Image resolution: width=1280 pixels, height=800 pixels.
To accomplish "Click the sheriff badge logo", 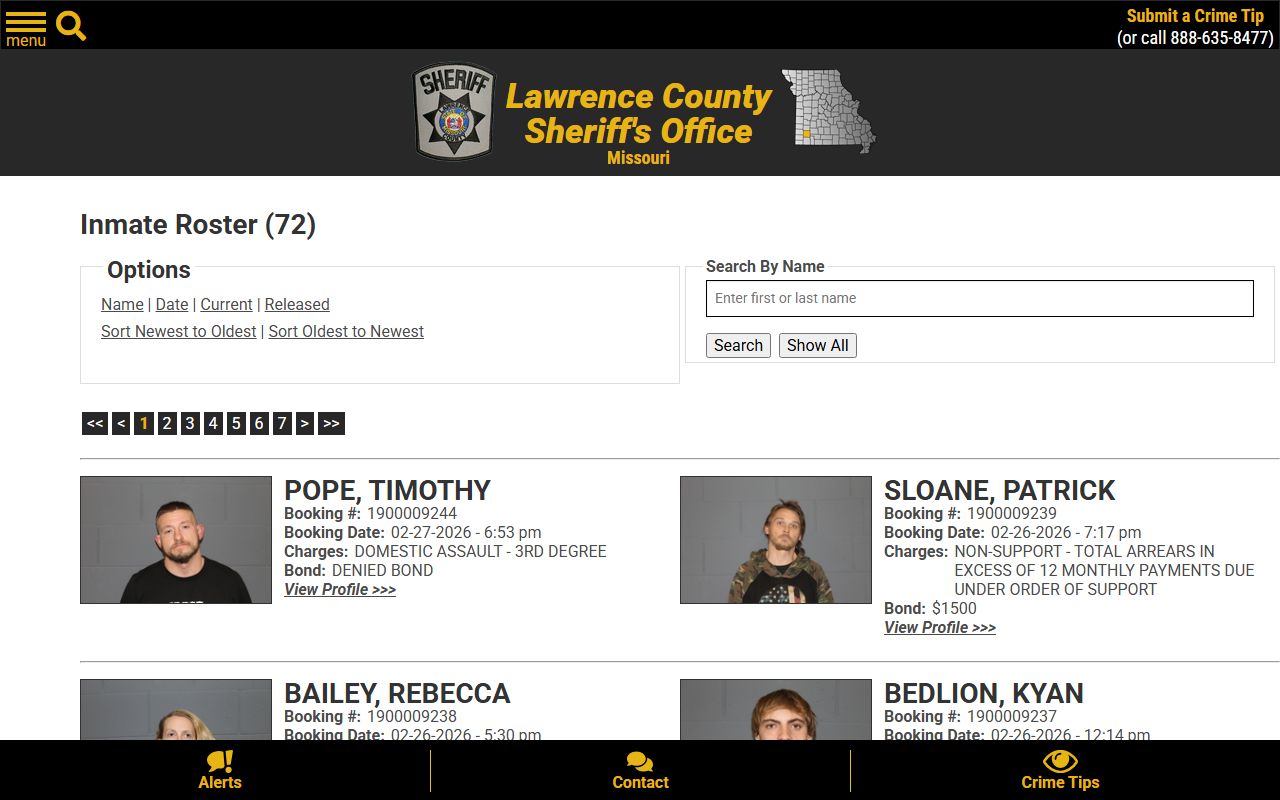I will (455, 112).
